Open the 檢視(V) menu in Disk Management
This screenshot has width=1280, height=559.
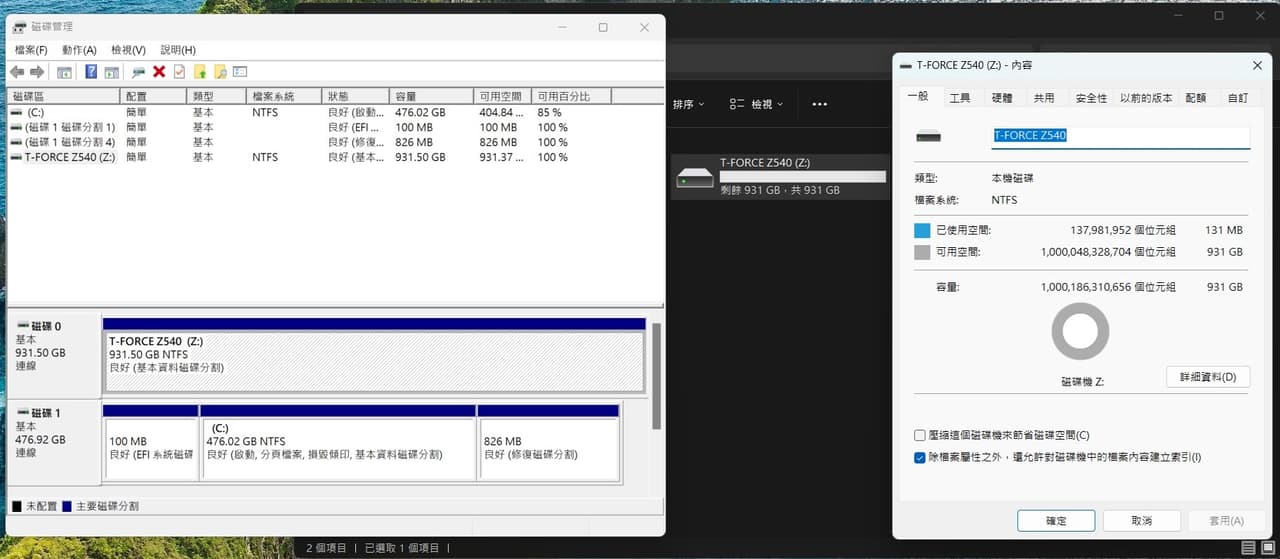pyautogui.click(x=128, y=50)
